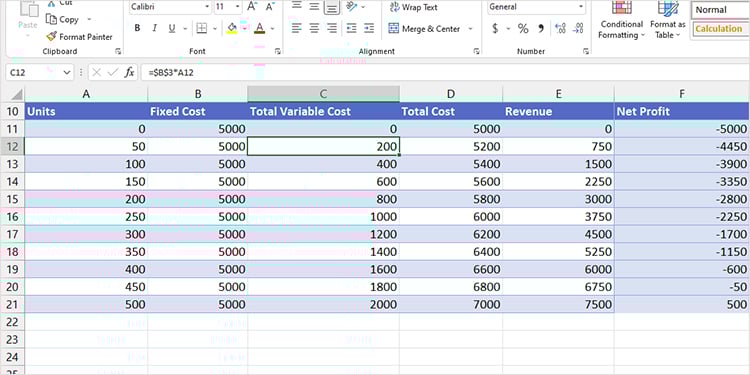Viewport: 750px width, 375px height.
Task: Select the Net Profit header cell
Action: click(x=682, y=111)
